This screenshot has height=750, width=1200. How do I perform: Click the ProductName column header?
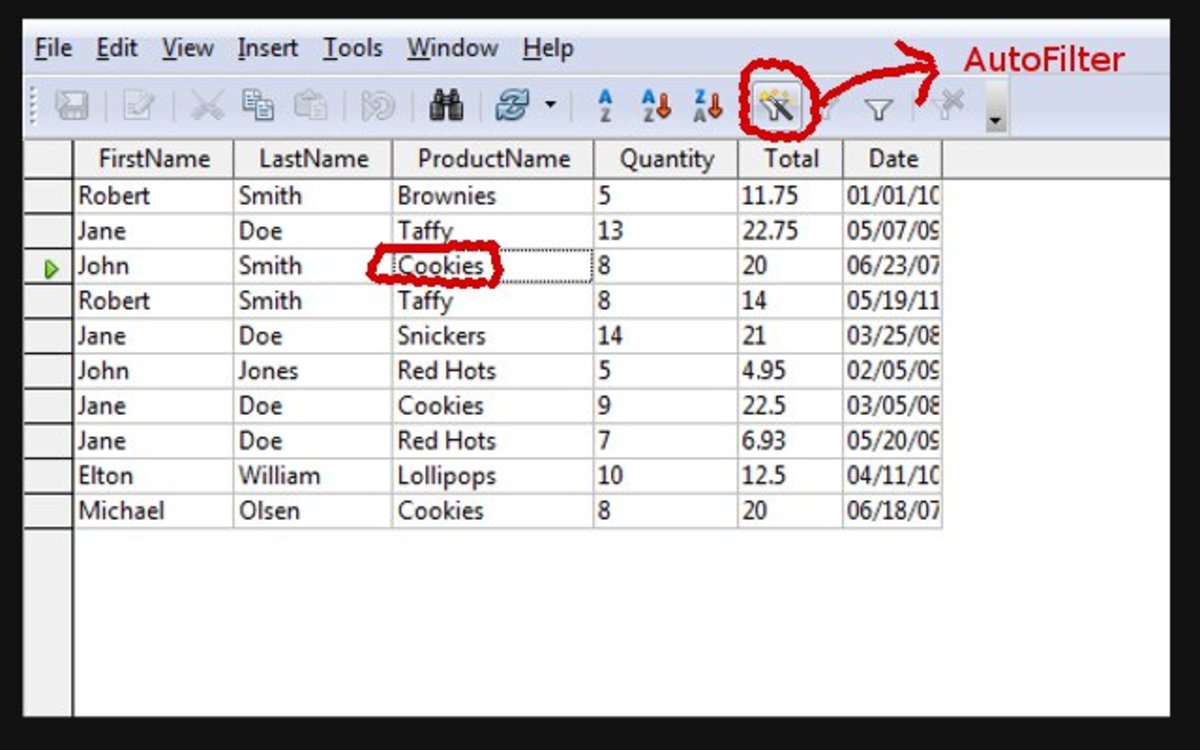494,159
